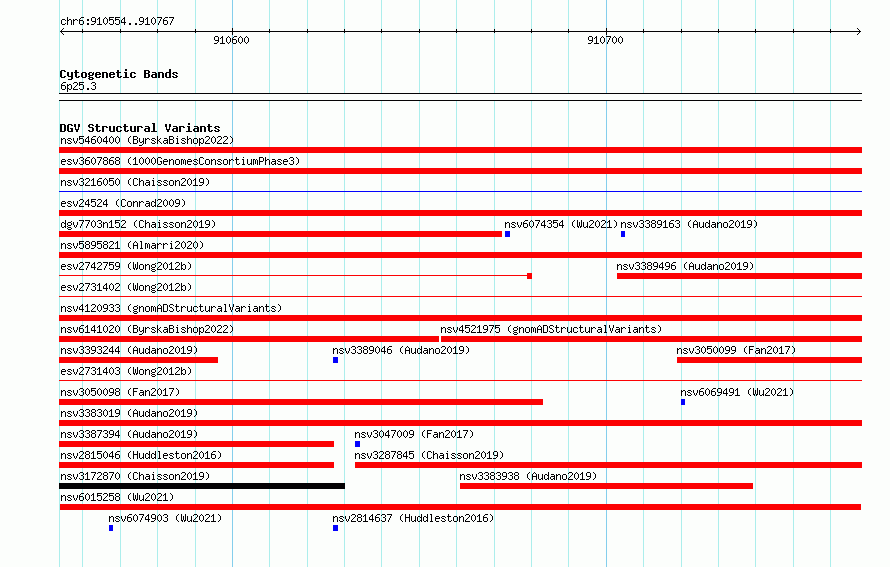Viewport: 890px width, 567px height.
Task: Click nsv3393244 (Audano2019) label
Action: [x=129, y=350]
